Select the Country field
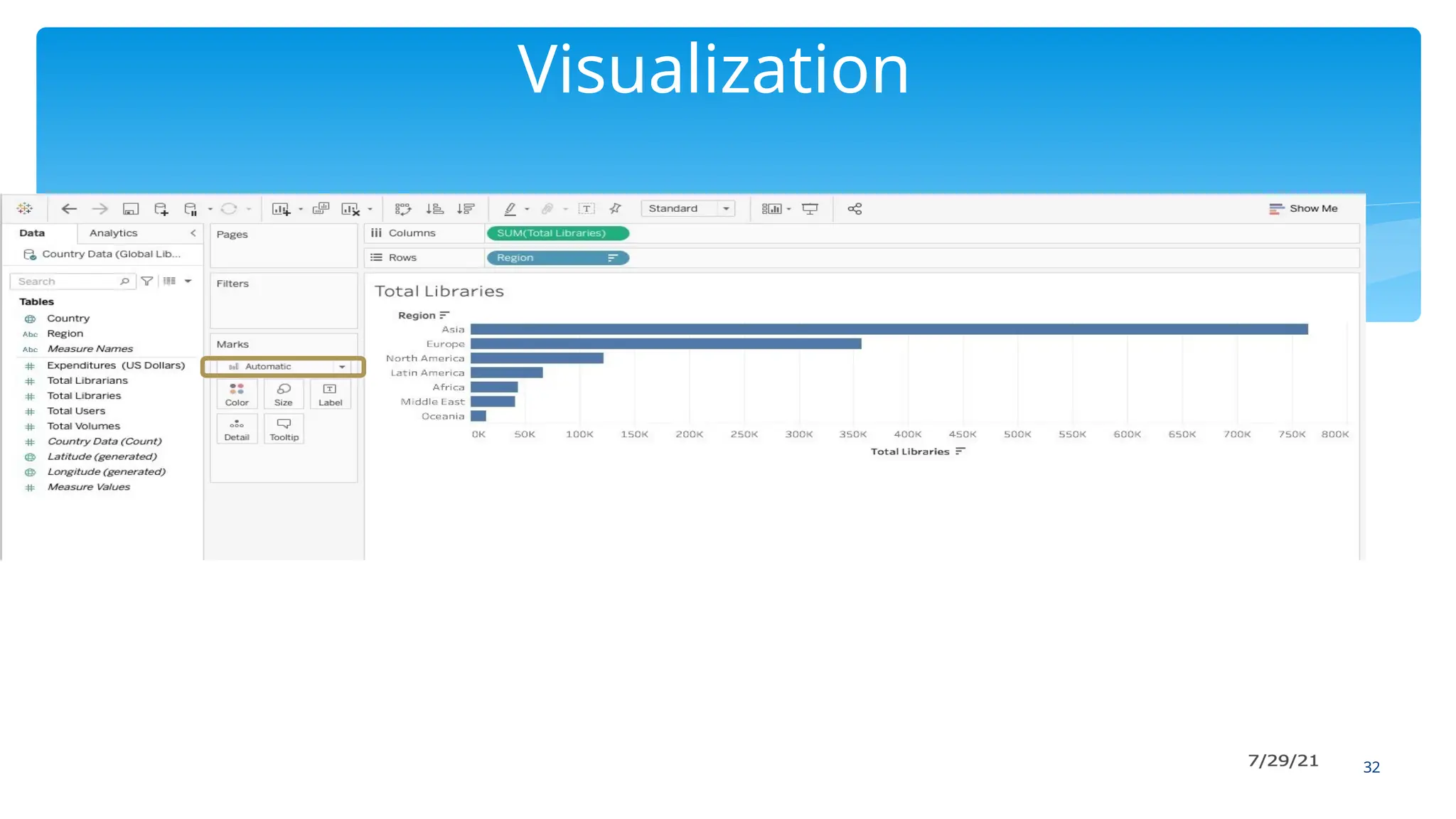Screen dimensions: 1456x819 [x=68, y=318]
